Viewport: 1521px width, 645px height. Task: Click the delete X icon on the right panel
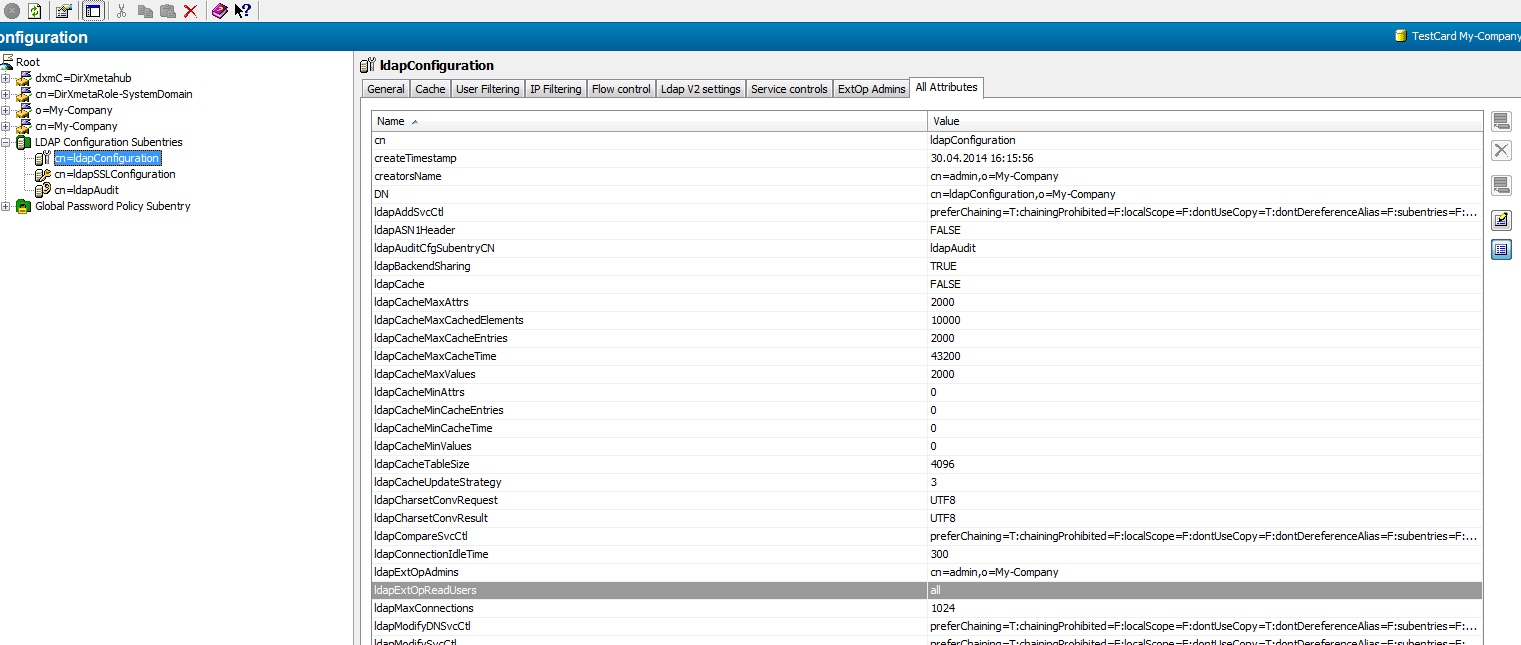tap(1501, 150)
